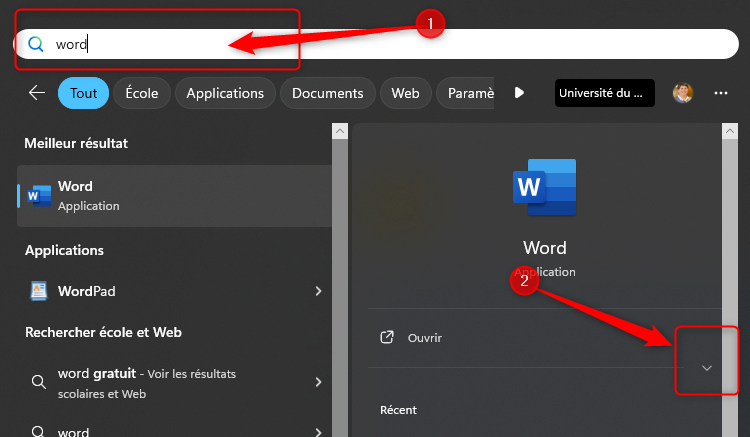The width and height of the screenshot is (750, 437).
Task: Click the Université du account button
Action: tap(604, 93)
